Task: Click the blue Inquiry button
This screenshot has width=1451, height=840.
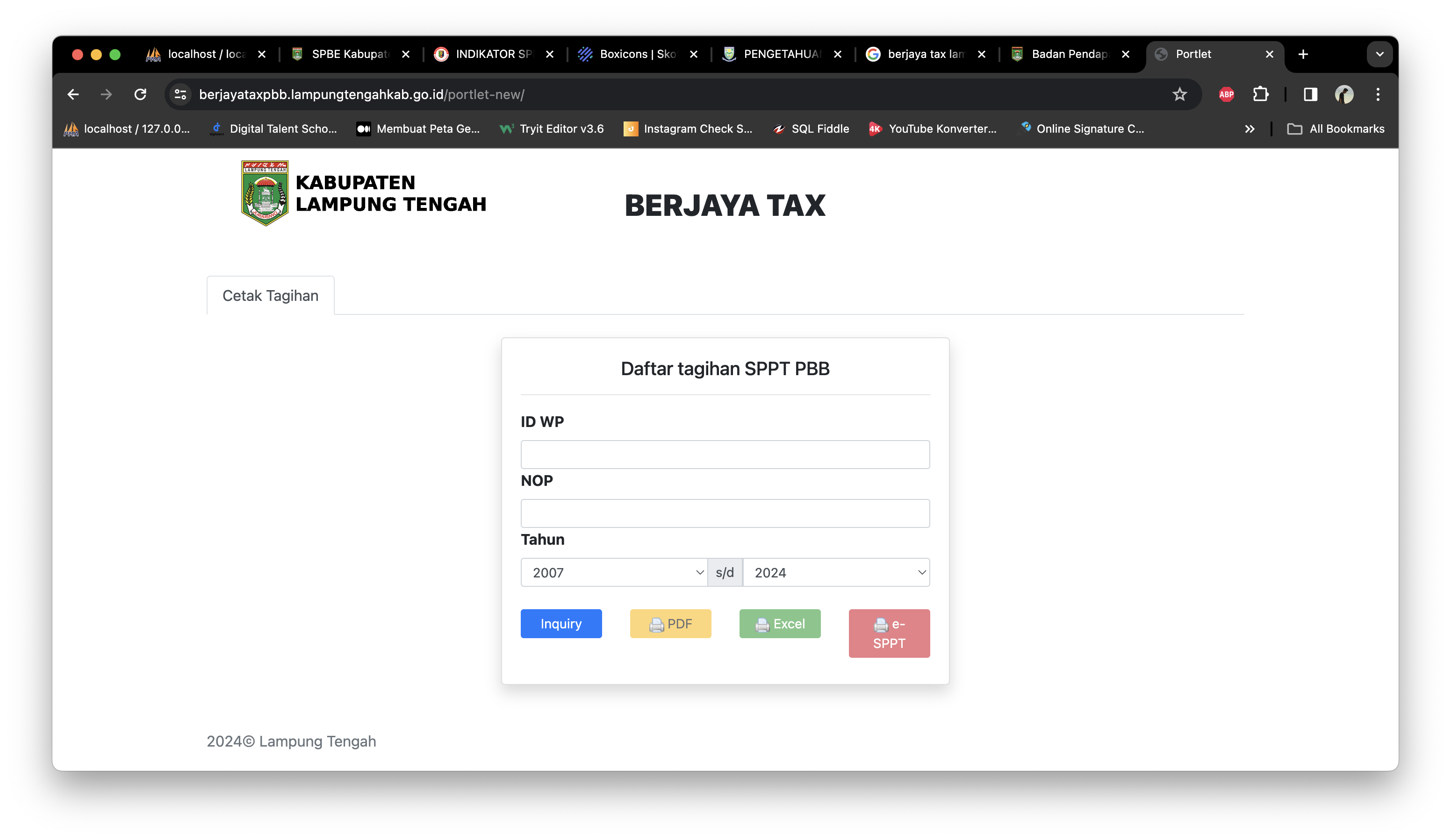Action: (x=561, y=624)
